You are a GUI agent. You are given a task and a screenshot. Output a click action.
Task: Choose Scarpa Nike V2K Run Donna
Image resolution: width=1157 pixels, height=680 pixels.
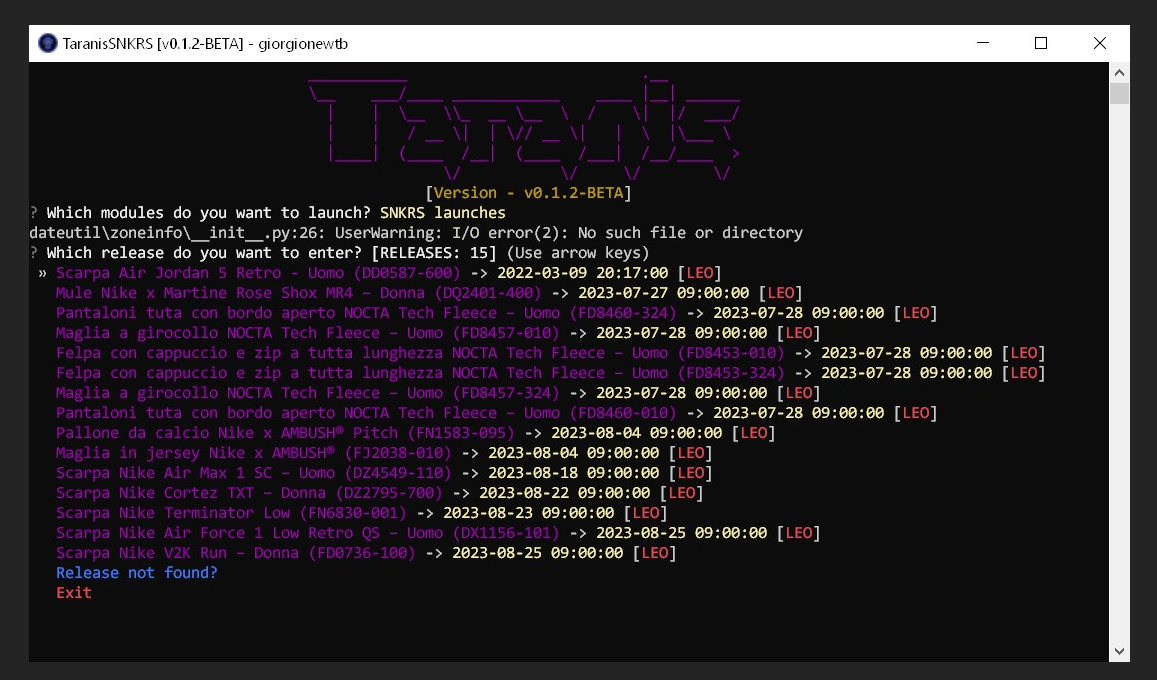(235, 553)
